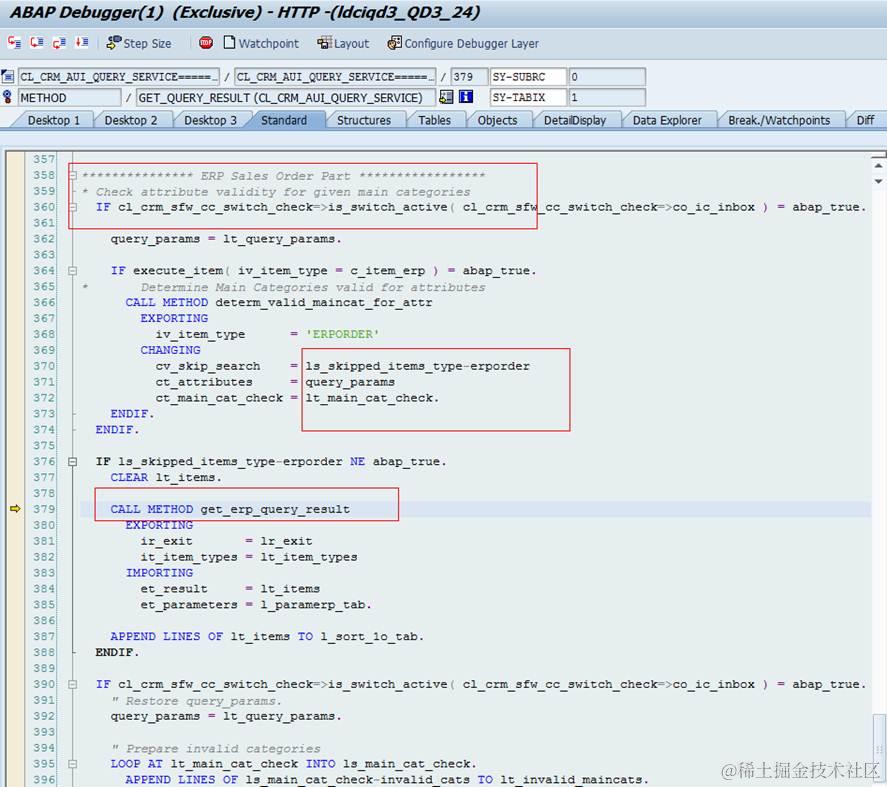Screen dimensions: 887x787
Task: Switch to Desktop 2 tab
Action: click(131, 120)
